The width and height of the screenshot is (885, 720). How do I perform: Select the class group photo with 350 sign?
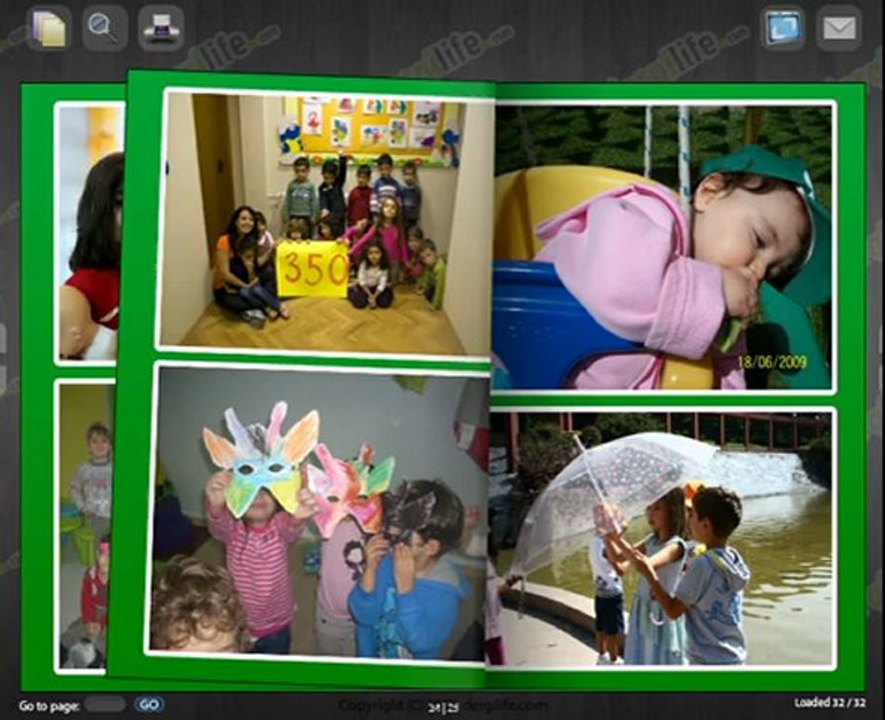[x=325, y=223]
